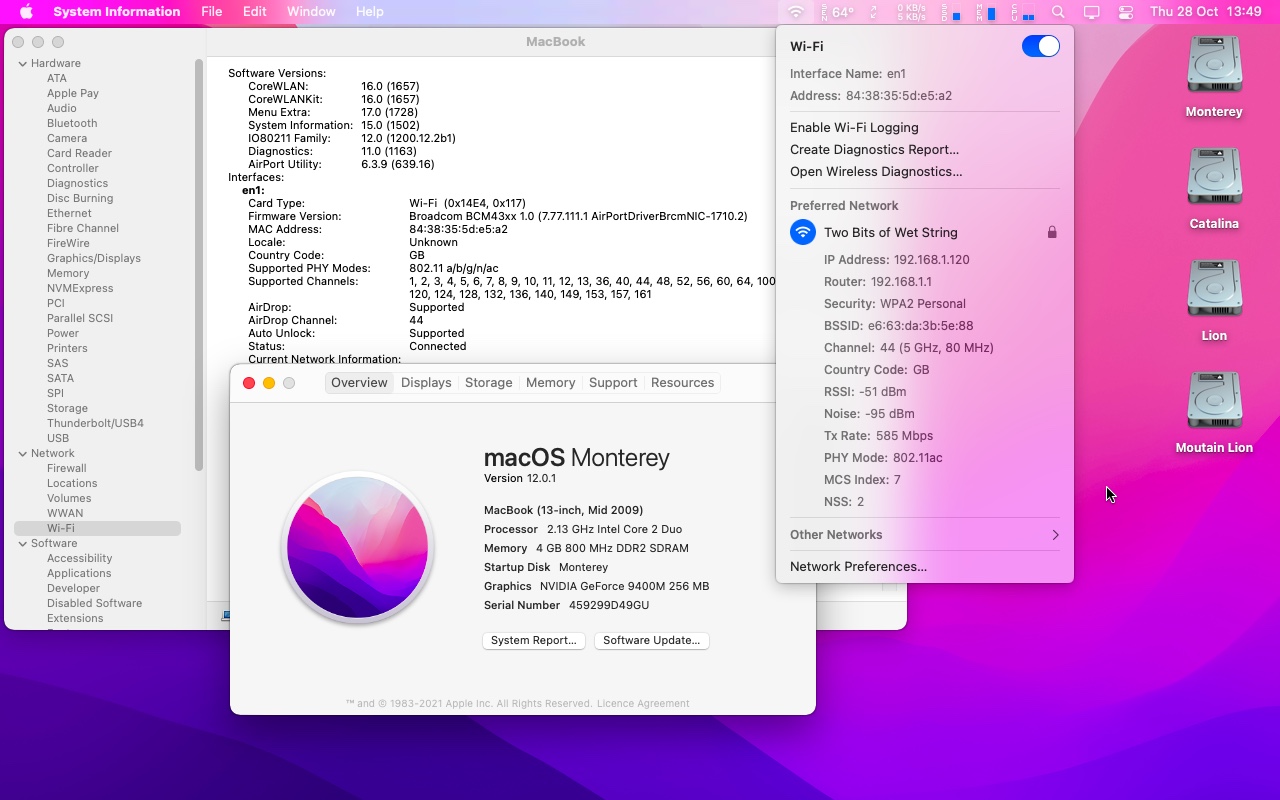Select Power in the Hardware list
Screen dimensions: 1280x800
(63, 333)
